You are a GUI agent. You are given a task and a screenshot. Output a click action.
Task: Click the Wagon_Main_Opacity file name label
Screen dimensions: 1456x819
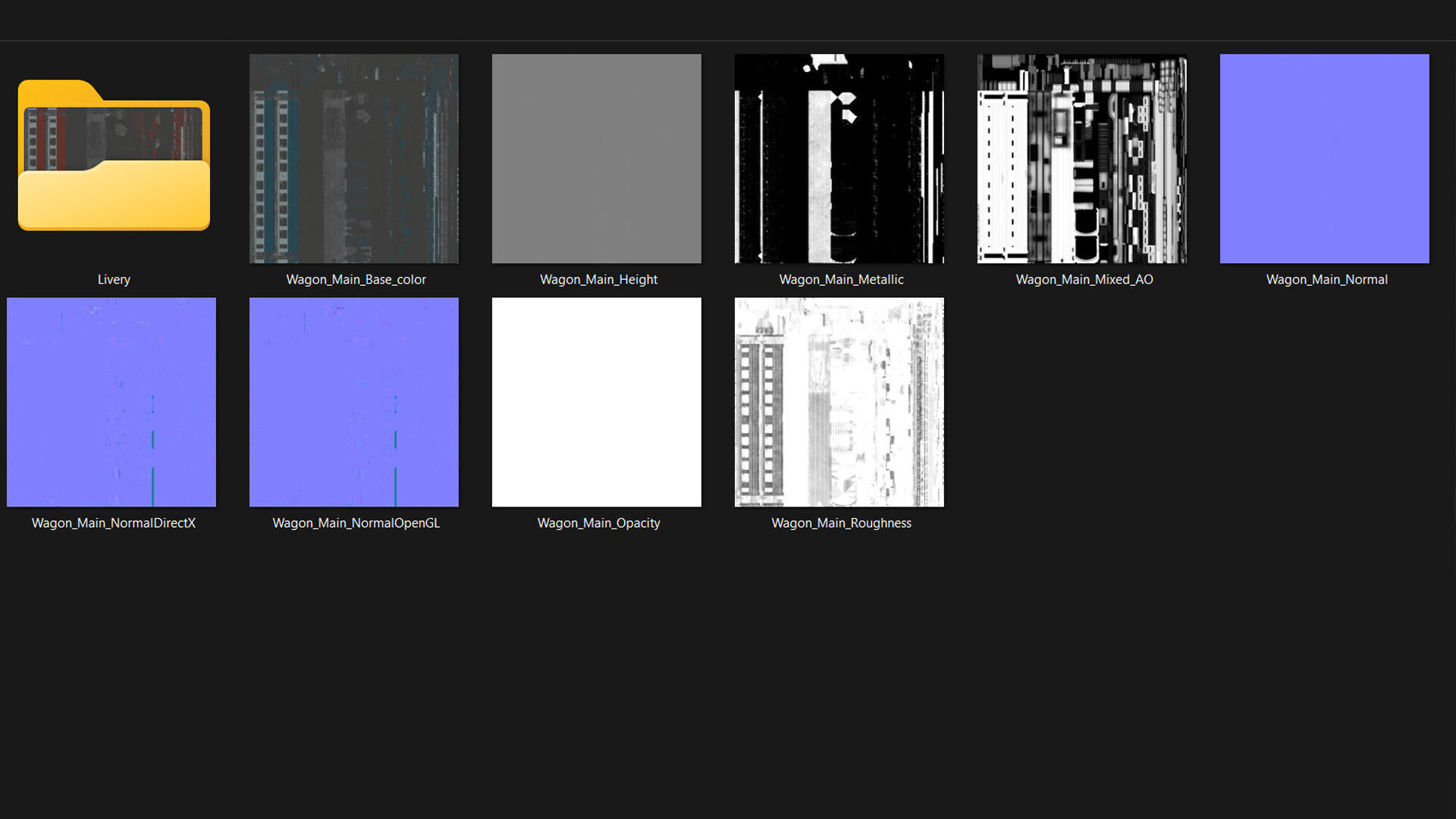(598, 523)
